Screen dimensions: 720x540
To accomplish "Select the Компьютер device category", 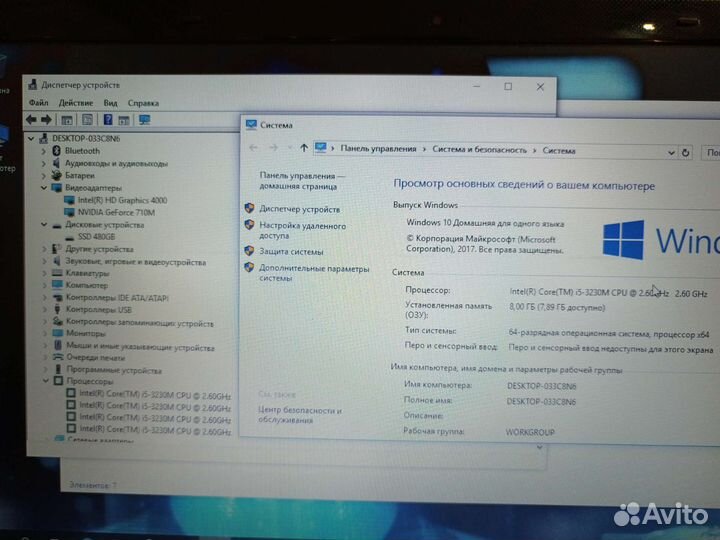I will point(86,285).
